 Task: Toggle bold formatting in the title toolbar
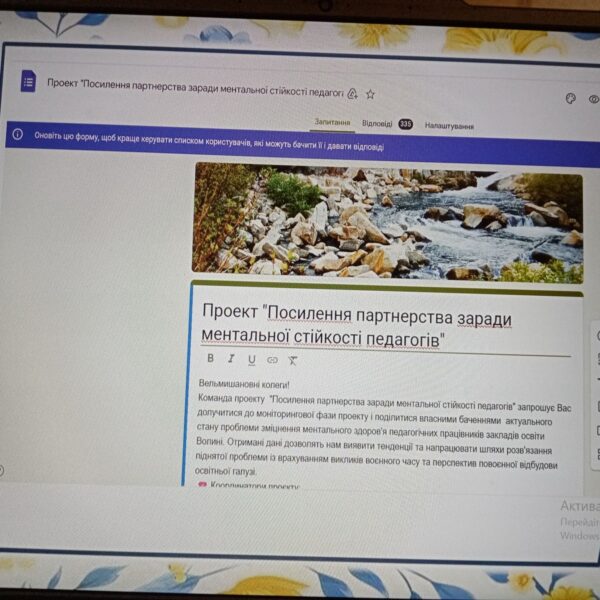pyautogui.click(x=210, y=358)
